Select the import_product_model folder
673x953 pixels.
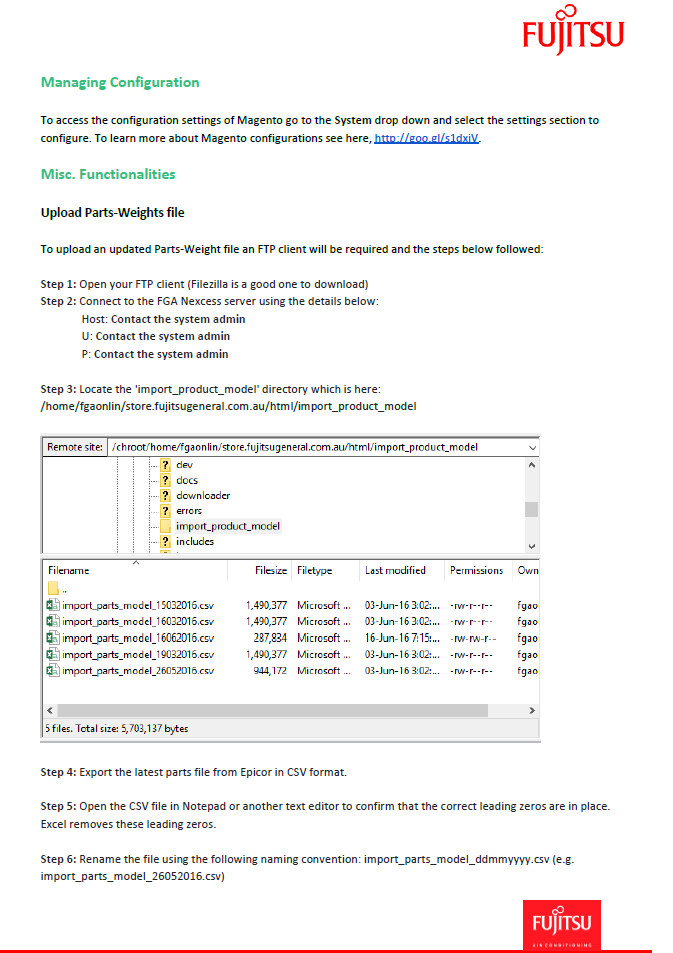point(228,526)
